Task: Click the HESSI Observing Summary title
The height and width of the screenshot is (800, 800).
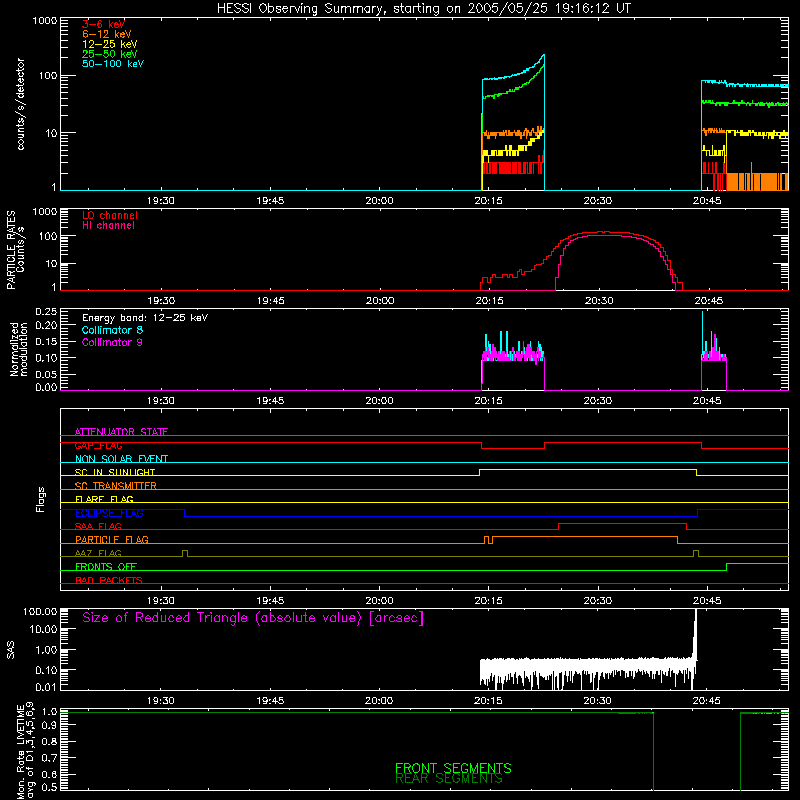Action: 424,9
